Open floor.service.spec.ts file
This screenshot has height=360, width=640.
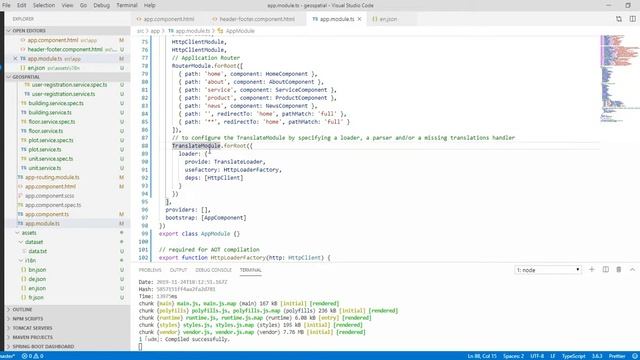pyautogui.click(x=52, y=122)
